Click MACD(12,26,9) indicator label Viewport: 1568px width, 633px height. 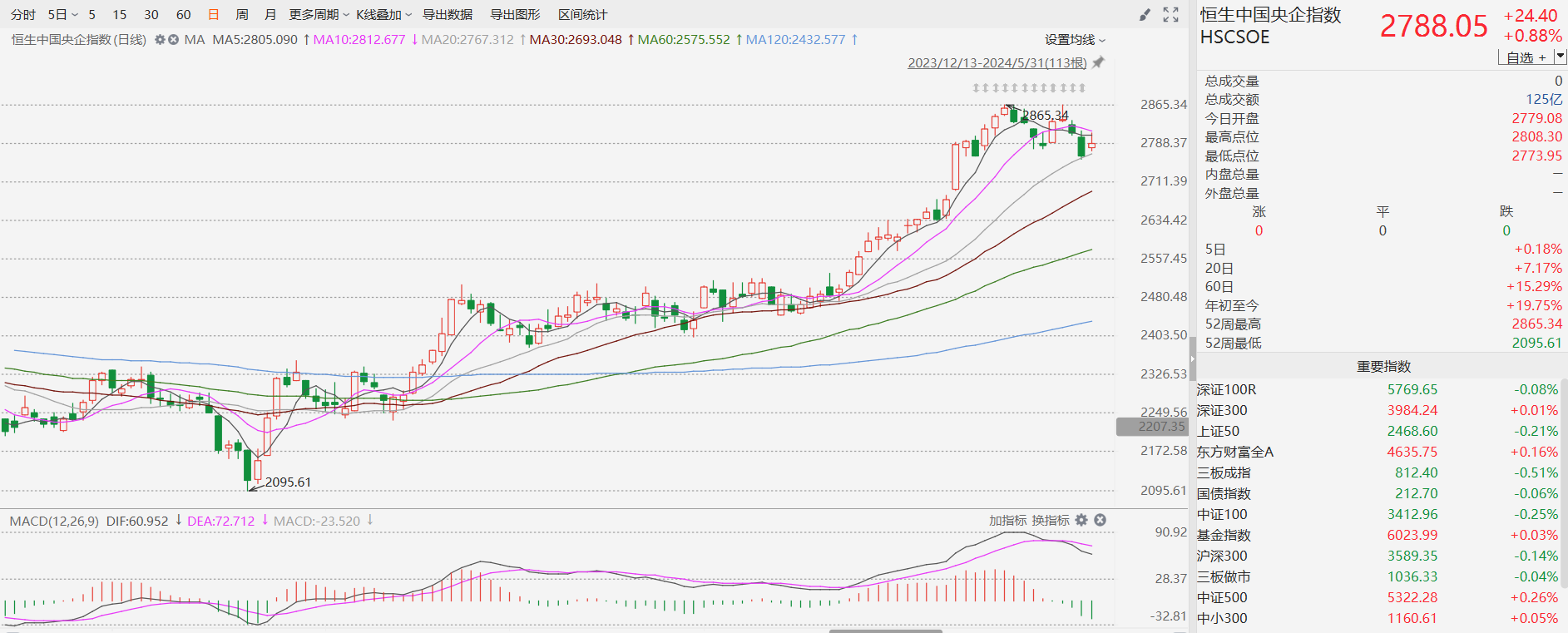[54, 521]
